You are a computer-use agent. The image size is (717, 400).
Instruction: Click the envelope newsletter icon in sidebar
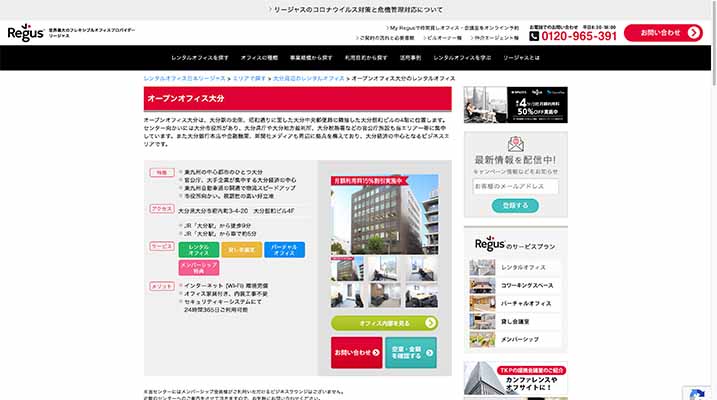(x=516, y=142)
